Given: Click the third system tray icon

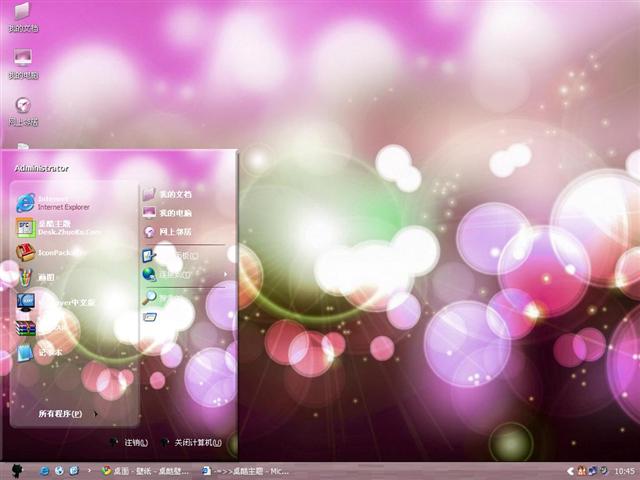Looking at the screenshot, I should (x=604, y=471).
